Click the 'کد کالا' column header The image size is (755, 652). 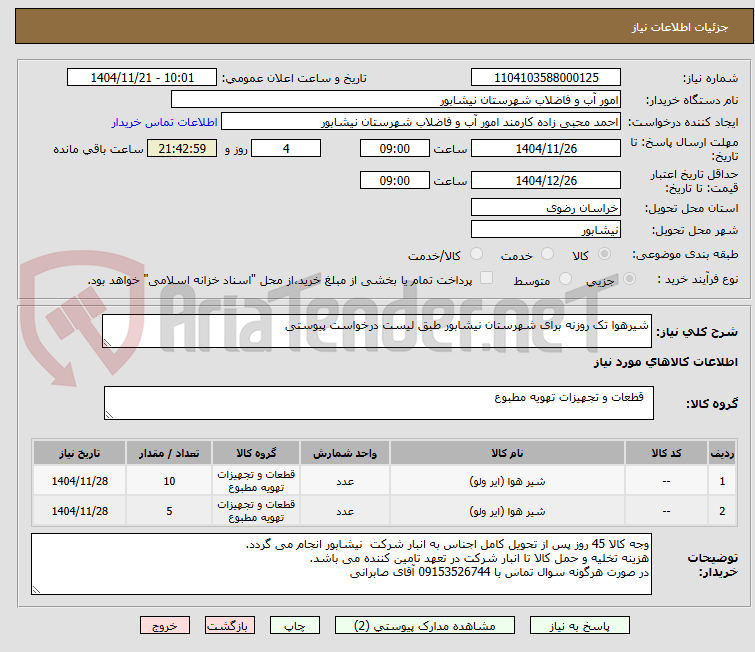[x=666, y=453]
